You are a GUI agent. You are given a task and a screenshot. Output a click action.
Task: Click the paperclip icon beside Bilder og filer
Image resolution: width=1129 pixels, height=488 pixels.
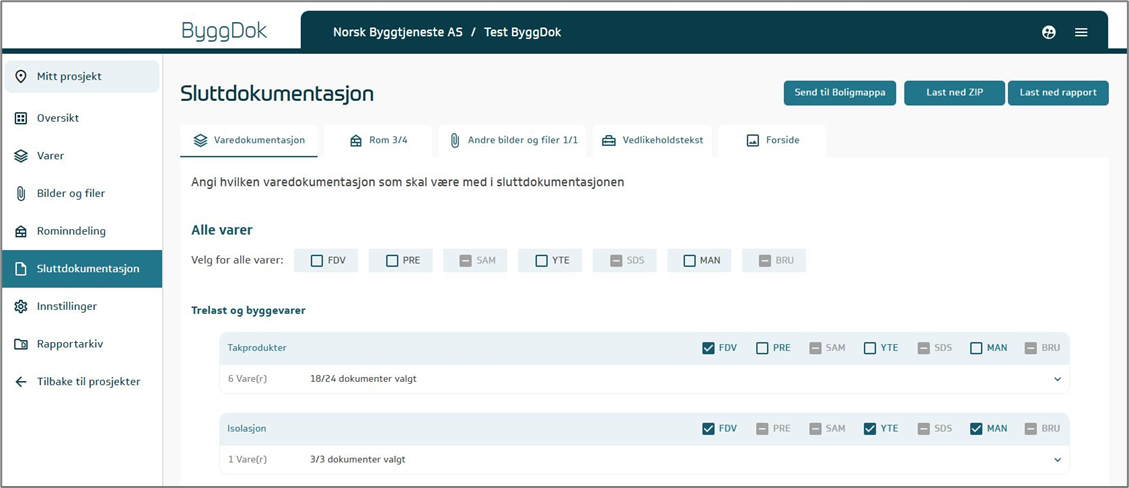(x=21, y=193)
